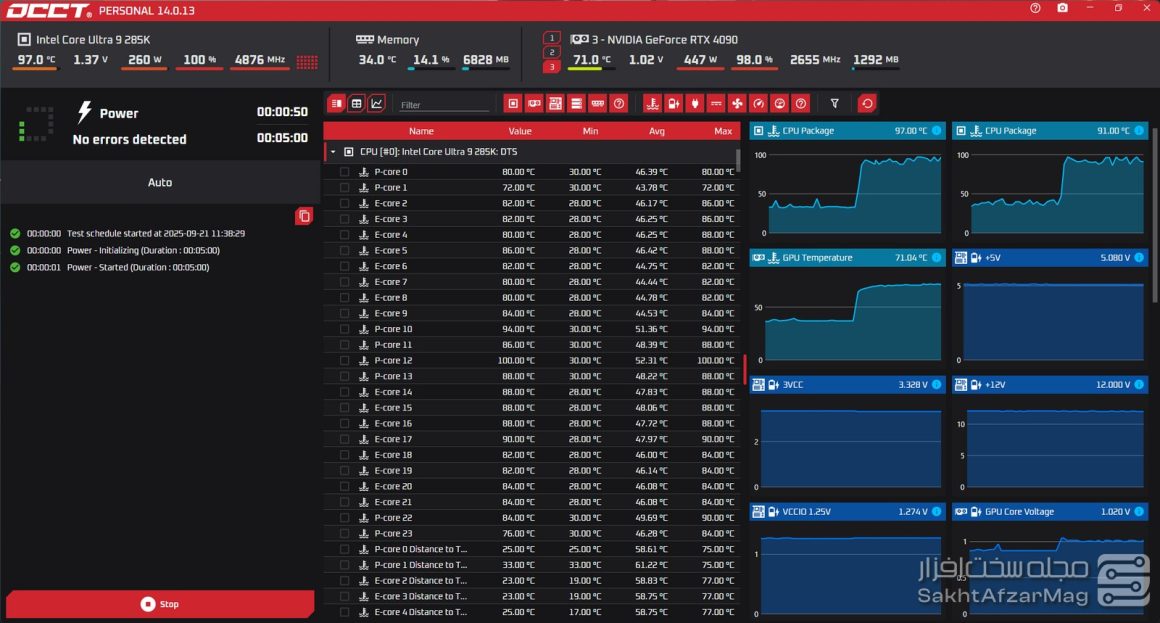The height and width of the screenshot is (623, 1160).
Task: Switch monitoring to graph-only view
Action: click(377, 104)
